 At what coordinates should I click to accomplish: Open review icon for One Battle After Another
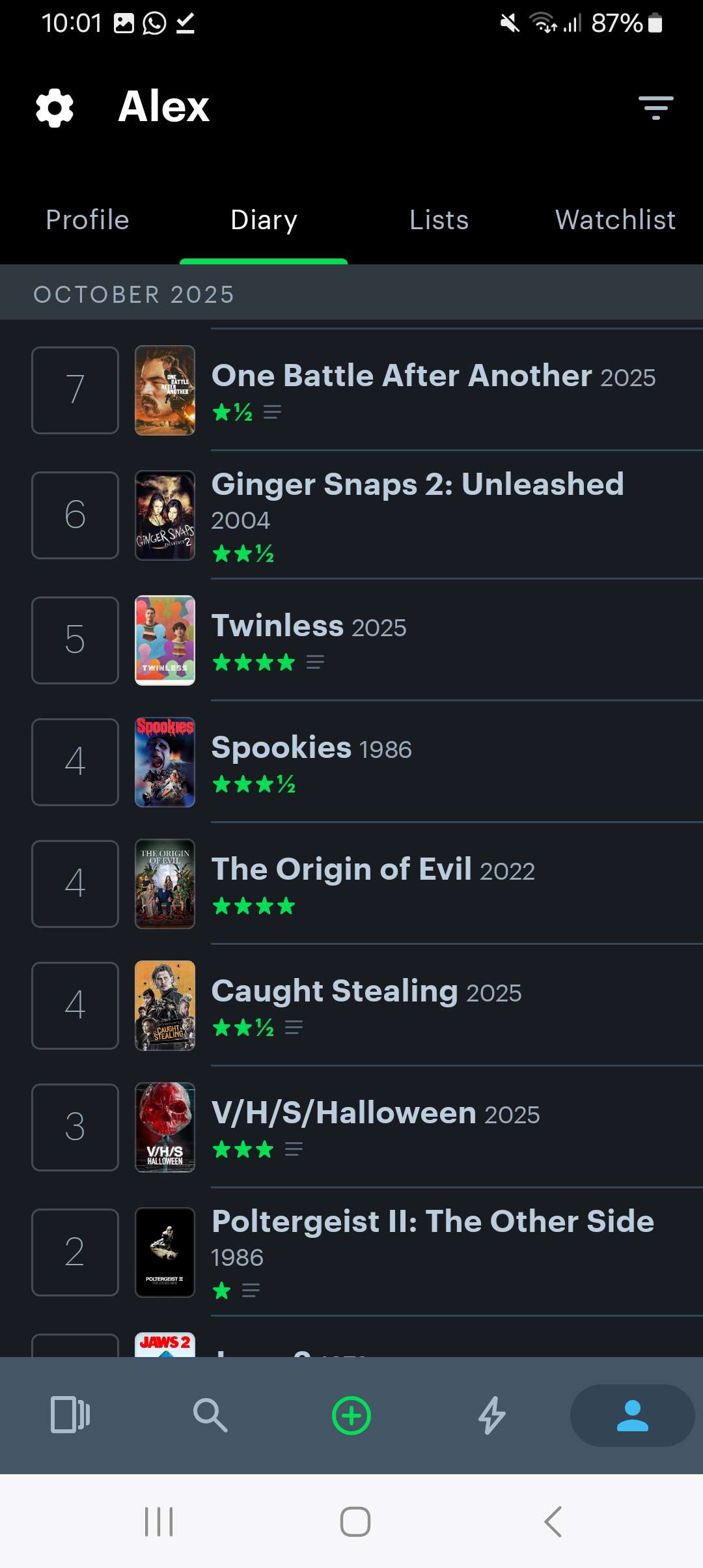click(272, 412)
